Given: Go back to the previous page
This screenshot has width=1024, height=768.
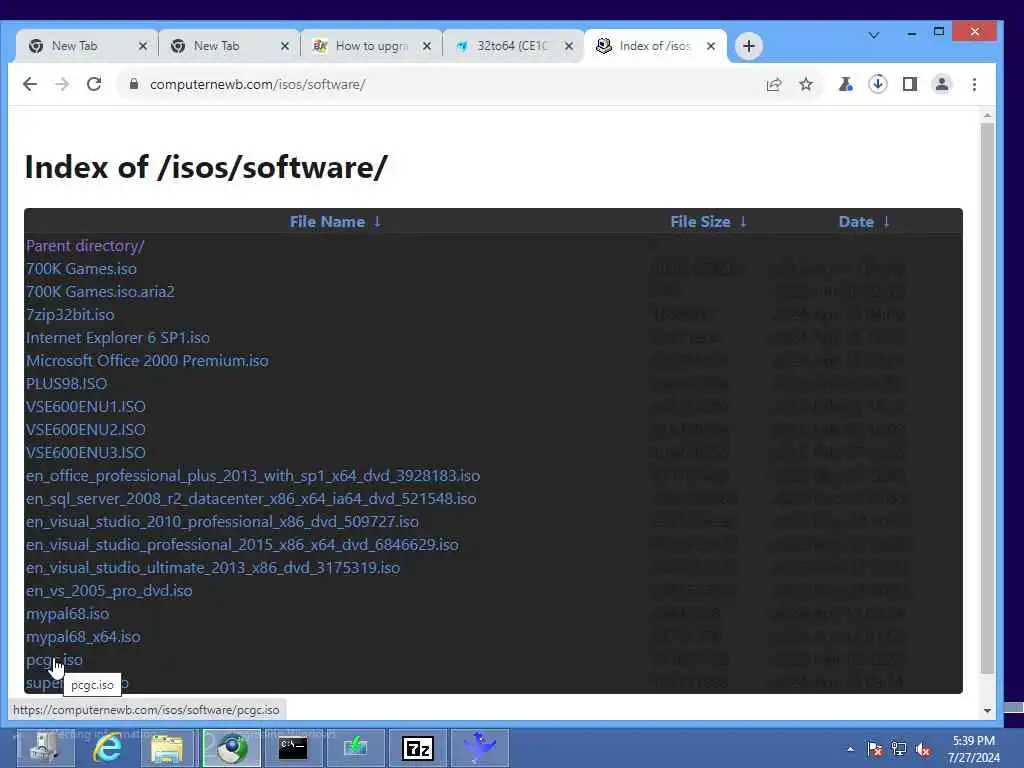Looking at the screenshot, I should pos(30,84).
